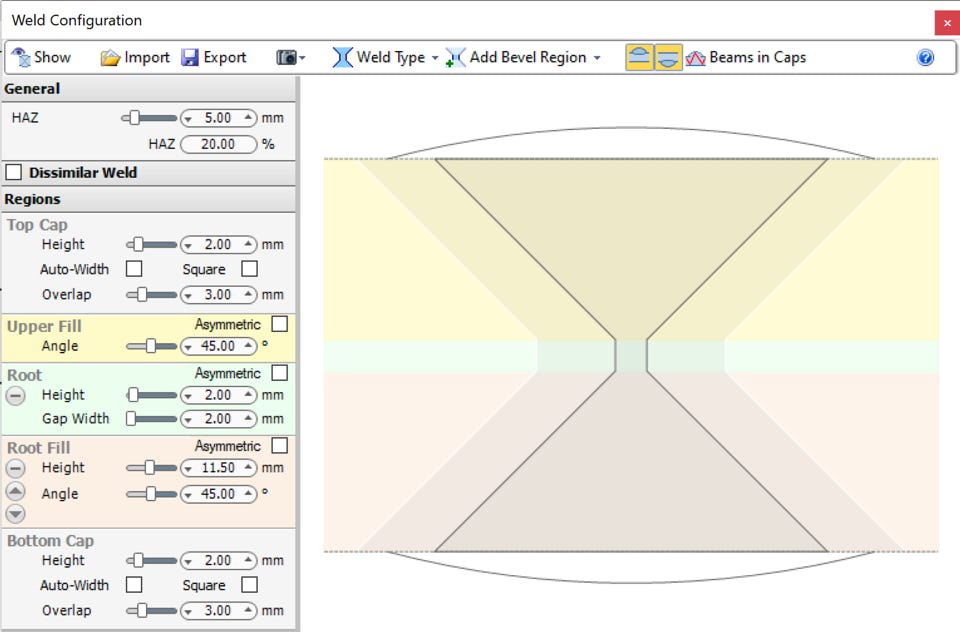Image resolution: width=960 pixels, height=632 pixels.
Task: Increase Root Gap Width value
Action: coord(248,418)
